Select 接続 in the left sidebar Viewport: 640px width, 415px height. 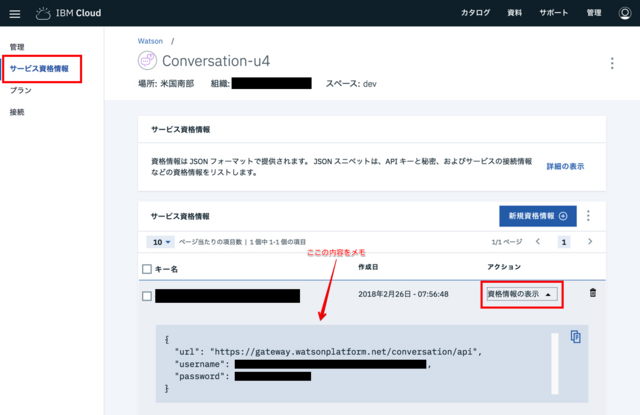pos(17,112)
